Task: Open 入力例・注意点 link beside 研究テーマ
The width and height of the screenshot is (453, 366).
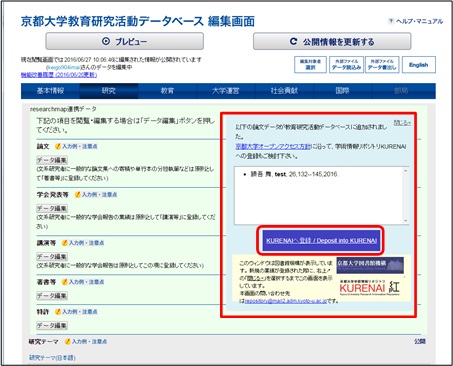Action: tap(89, 342)
